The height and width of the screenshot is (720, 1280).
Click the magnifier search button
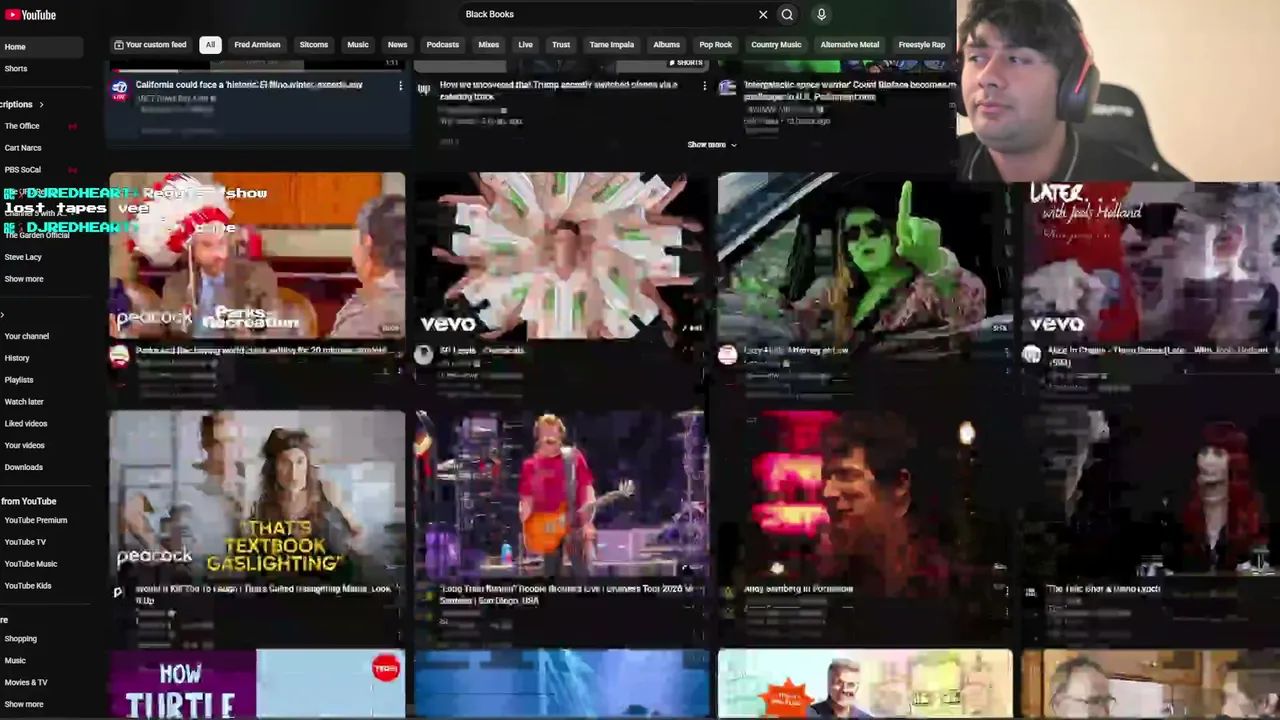[787, 15]
